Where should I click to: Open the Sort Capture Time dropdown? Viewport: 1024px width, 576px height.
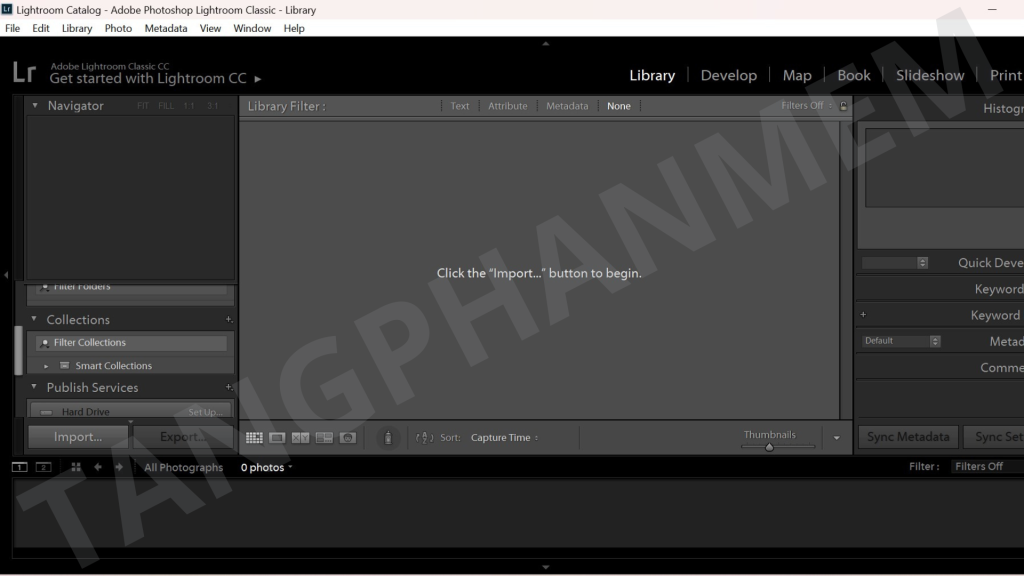504,438
